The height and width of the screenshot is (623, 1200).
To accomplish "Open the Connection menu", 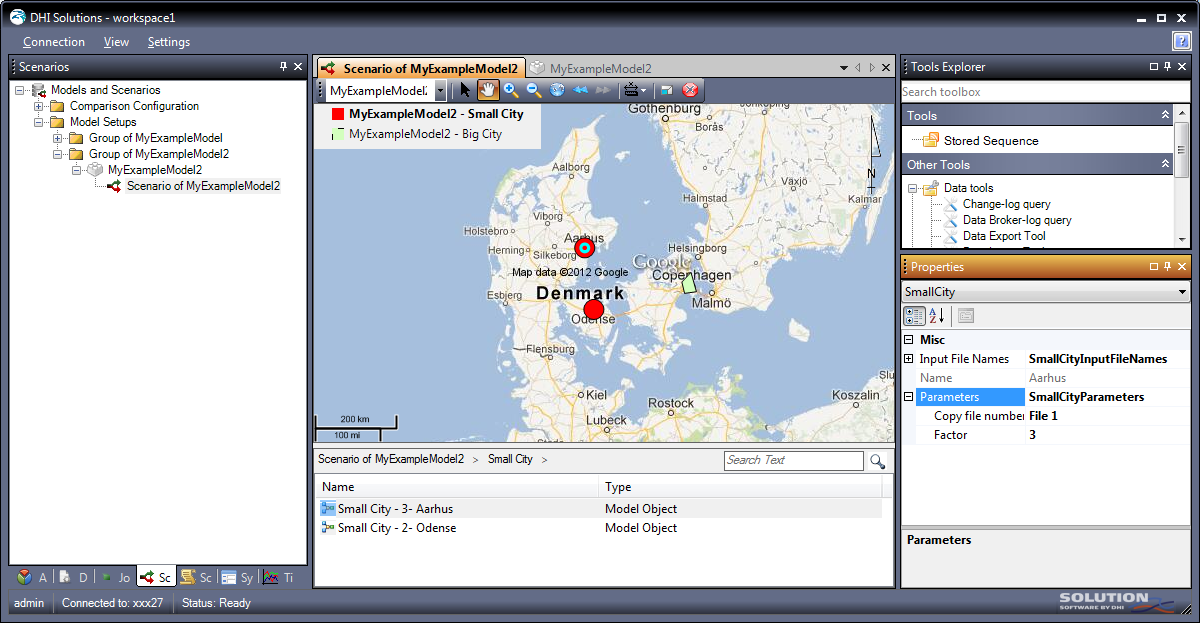I will click(x=54, y=42).
